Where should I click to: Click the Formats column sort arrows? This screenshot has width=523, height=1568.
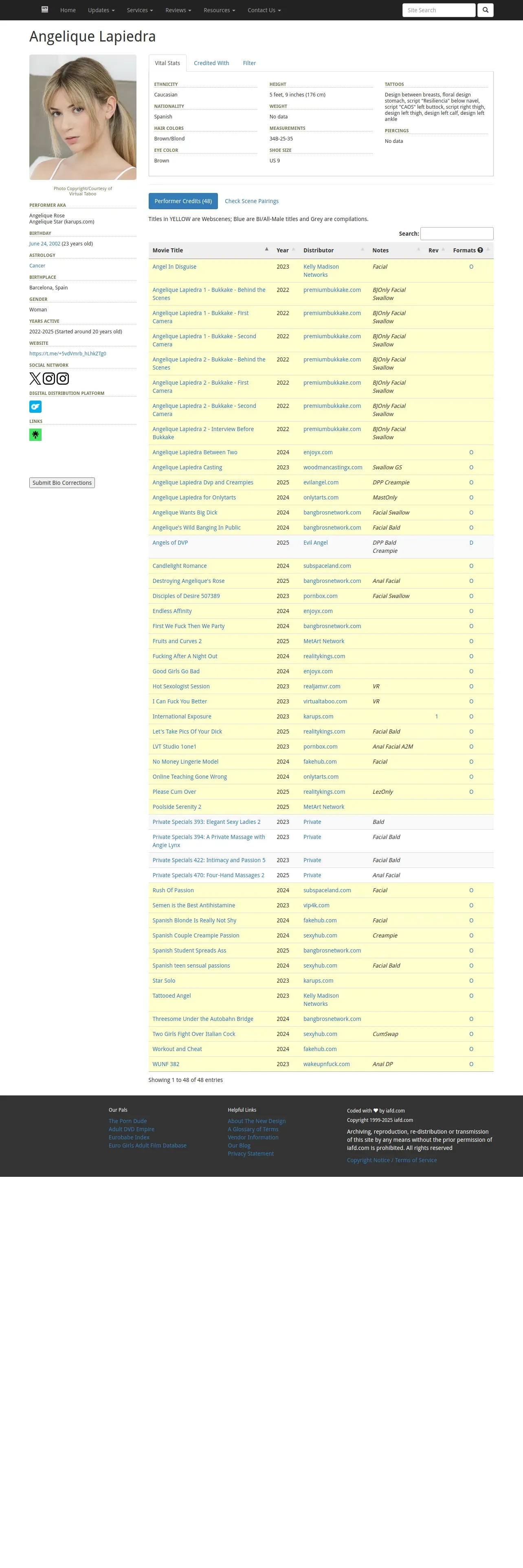click(488, 249)
